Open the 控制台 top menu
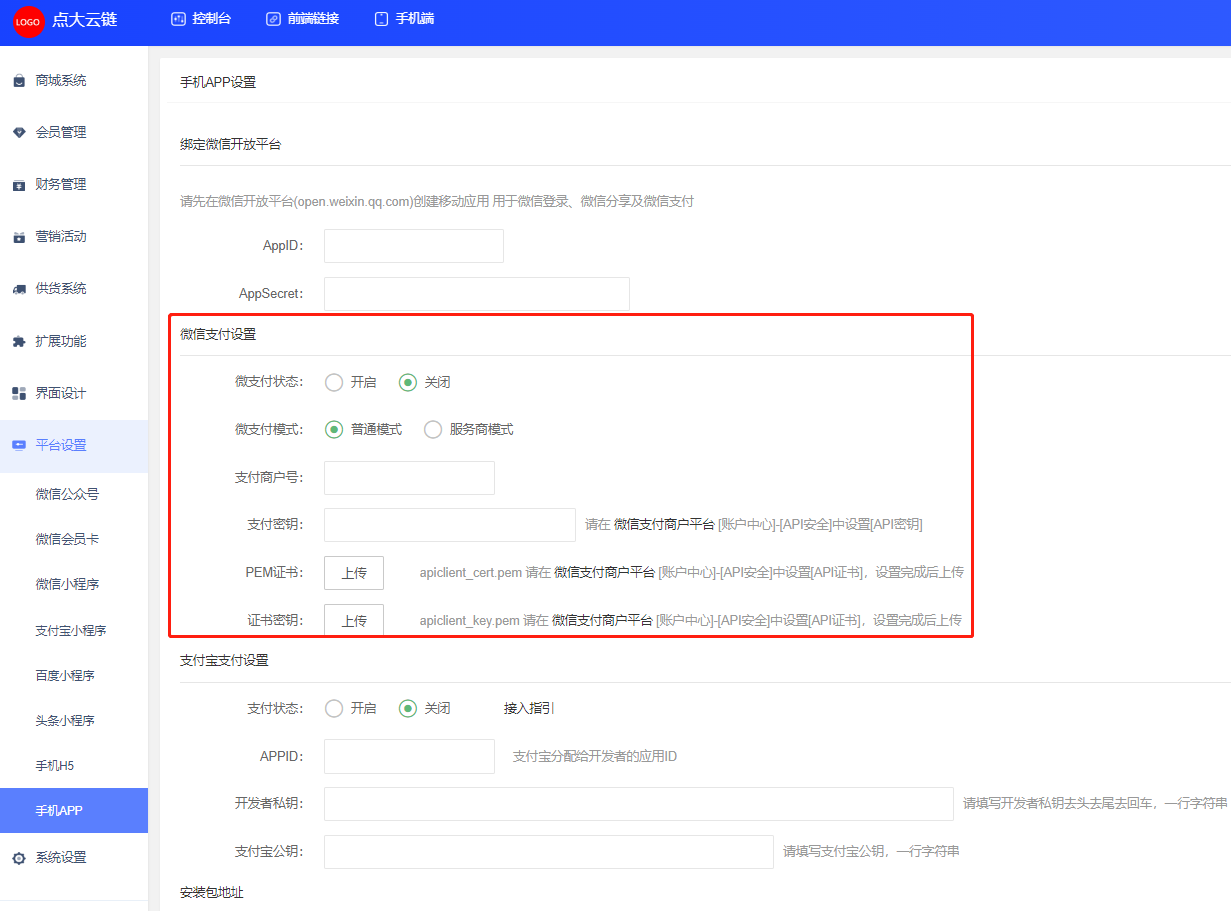Viewport: 1231px width, 911px height. coord(201,19)
